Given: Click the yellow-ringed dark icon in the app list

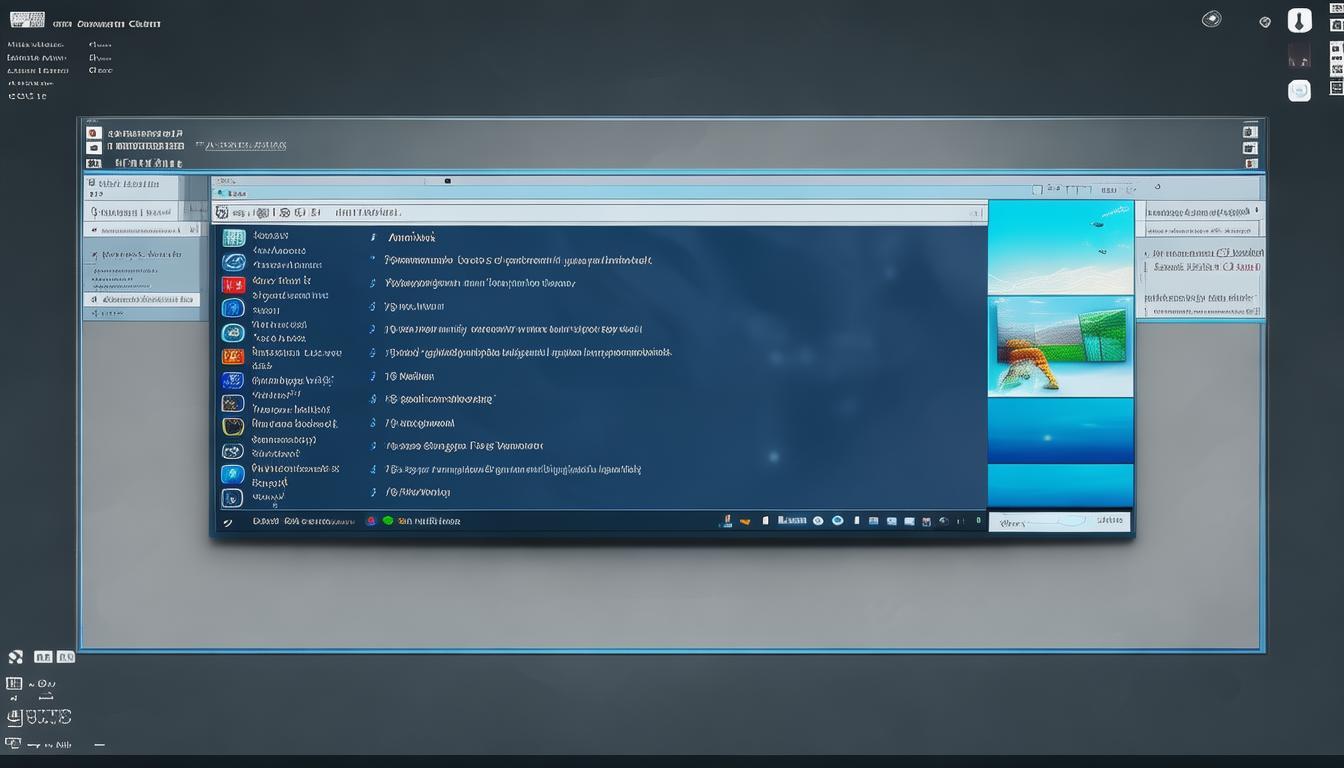Looking at the screenshot, I should point(232,426).
